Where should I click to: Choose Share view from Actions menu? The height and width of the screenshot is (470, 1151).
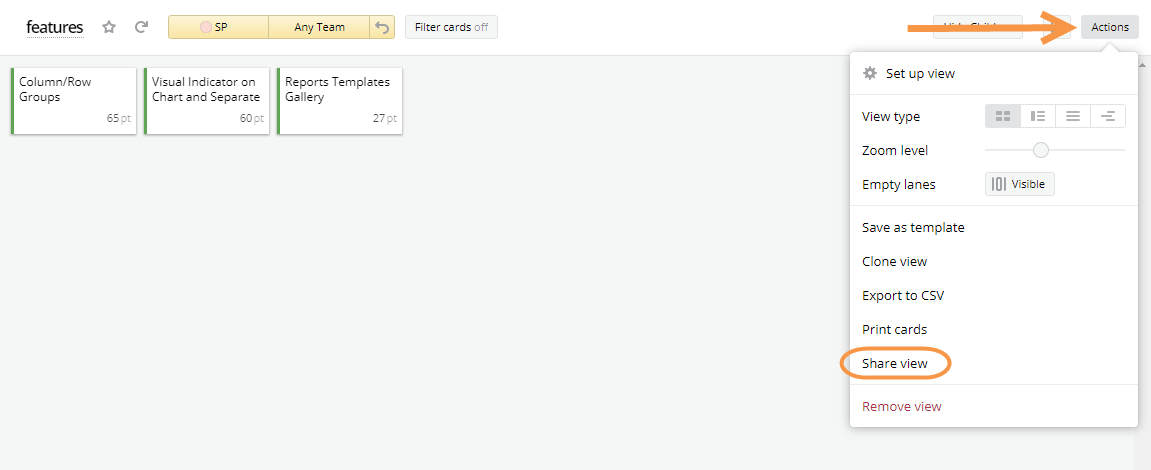point(895,364)
